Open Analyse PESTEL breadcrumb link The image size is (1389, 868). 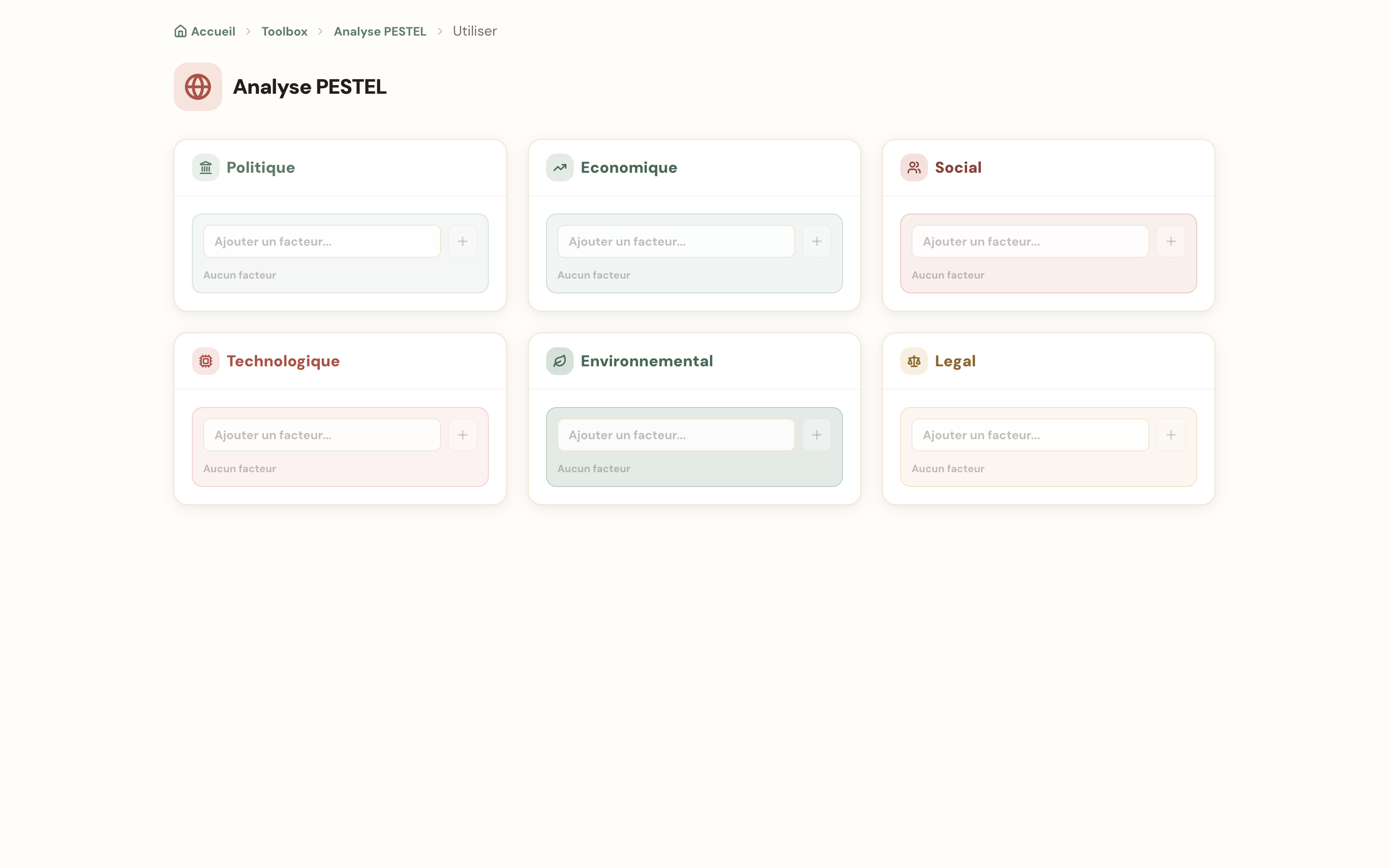[x=380, y=31]
